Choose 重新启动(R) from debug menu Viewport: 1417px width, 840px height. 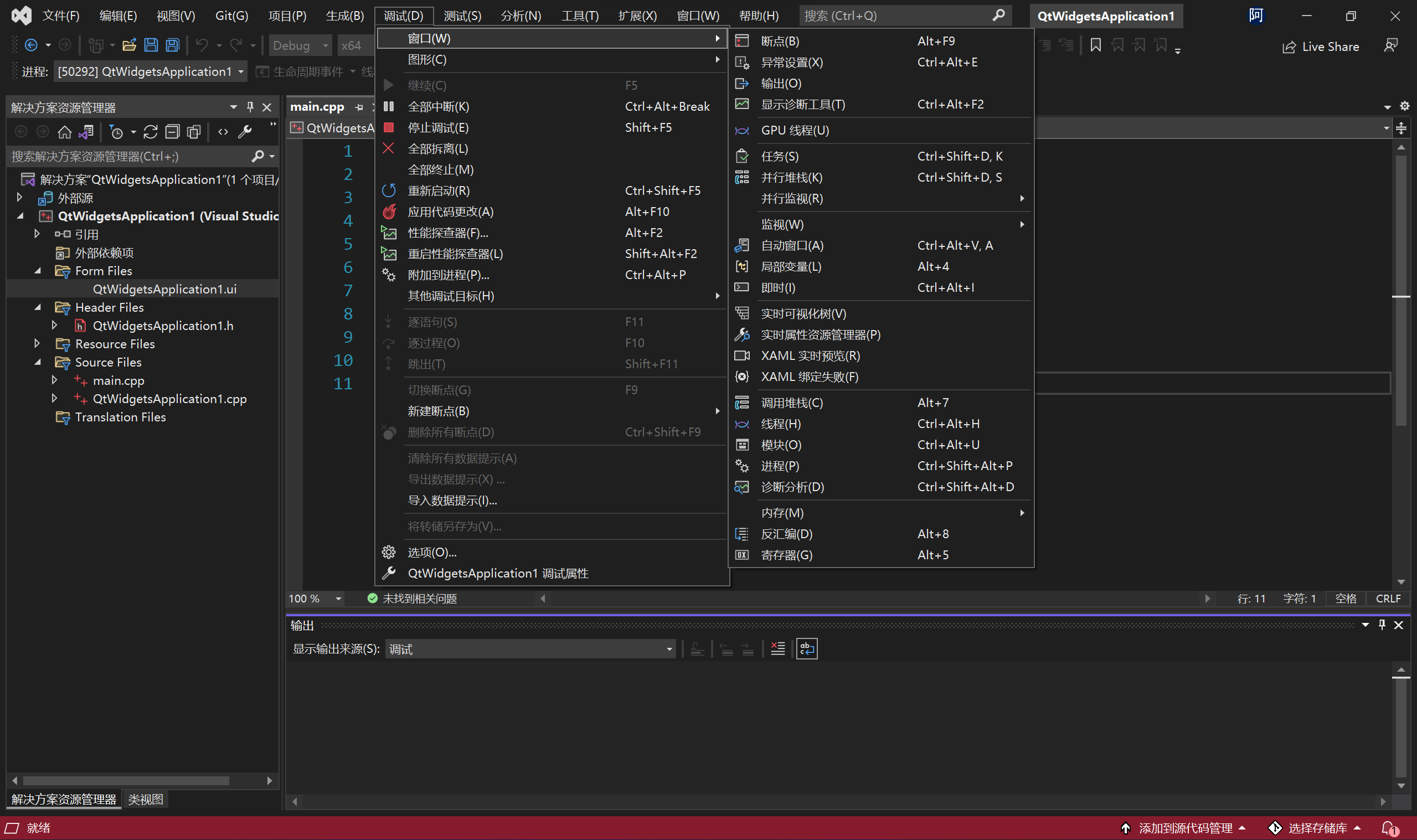coord(552,190)
